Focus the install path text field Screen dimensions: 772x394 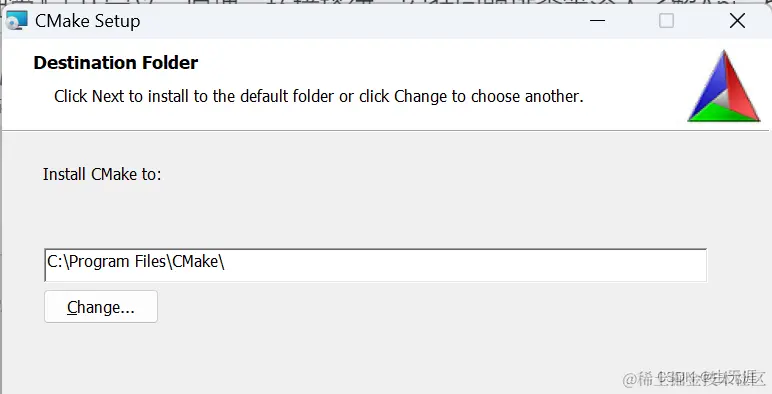click(376, 265)
